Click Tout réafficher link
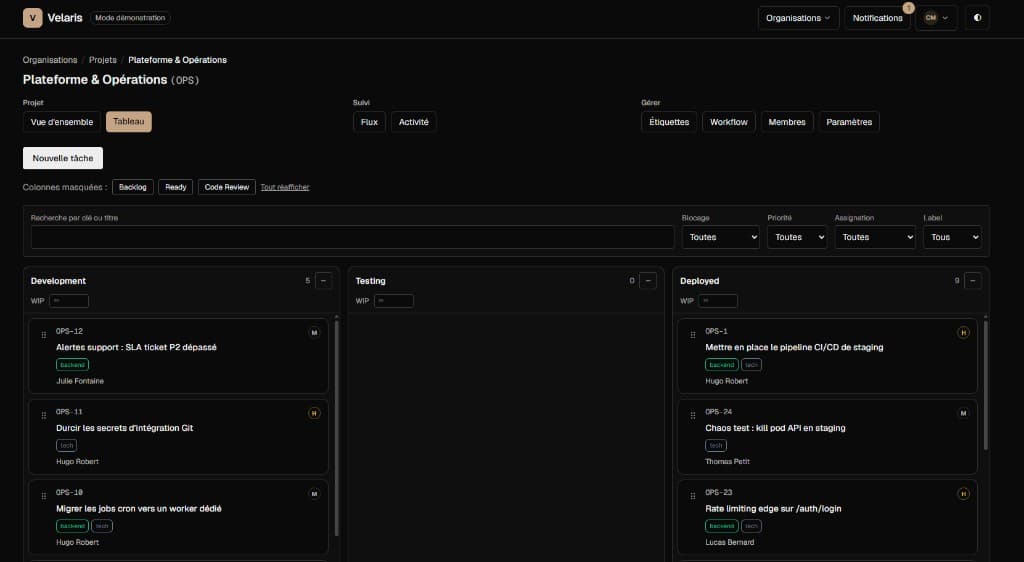The image size is (1024, 562). pyautogui.click(x=285, y=187)
